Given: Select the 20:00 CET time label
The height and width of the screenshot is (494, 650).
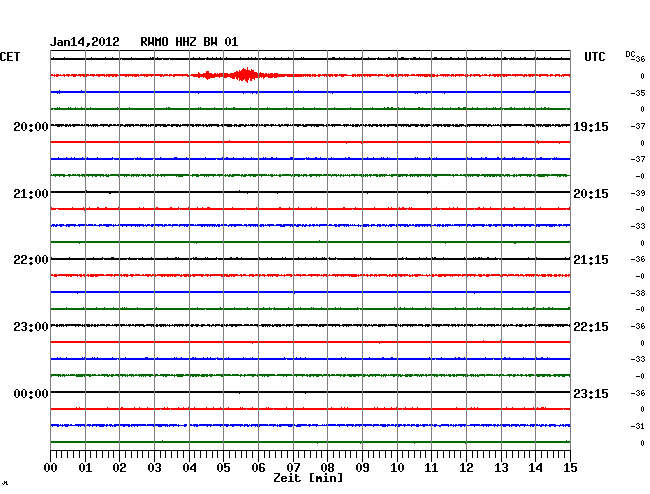Looking at the screenshot, I should (31, 126).
